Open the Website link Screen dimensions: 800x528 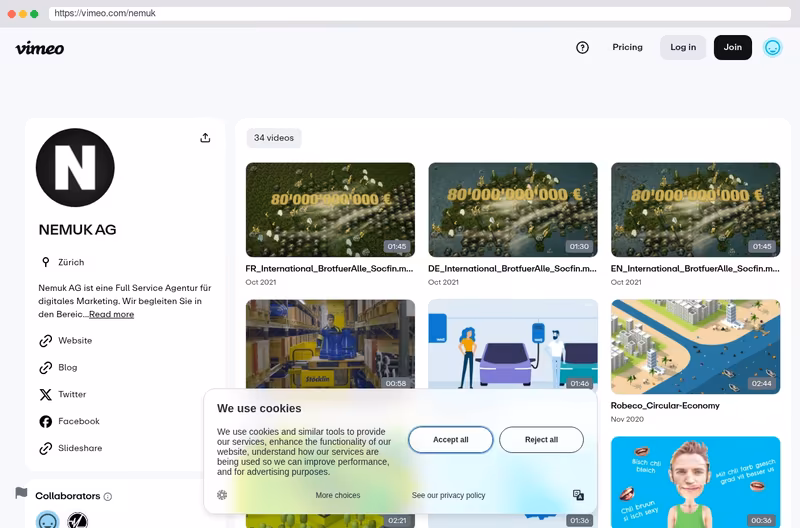[75, 341]
